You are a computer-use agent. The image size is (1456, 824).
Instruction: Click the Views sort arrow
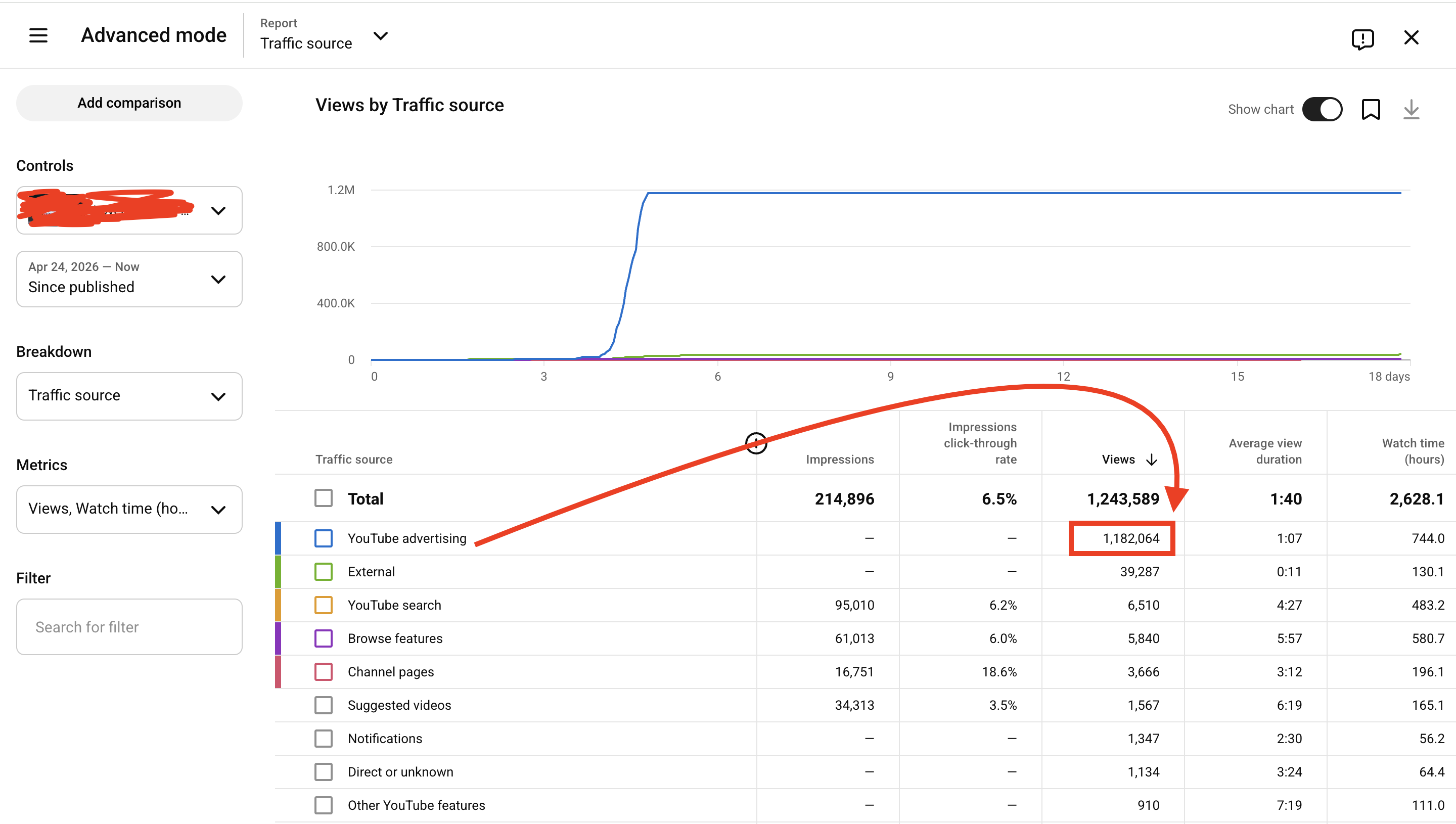pyautogui.click(x=1152, y=460)
